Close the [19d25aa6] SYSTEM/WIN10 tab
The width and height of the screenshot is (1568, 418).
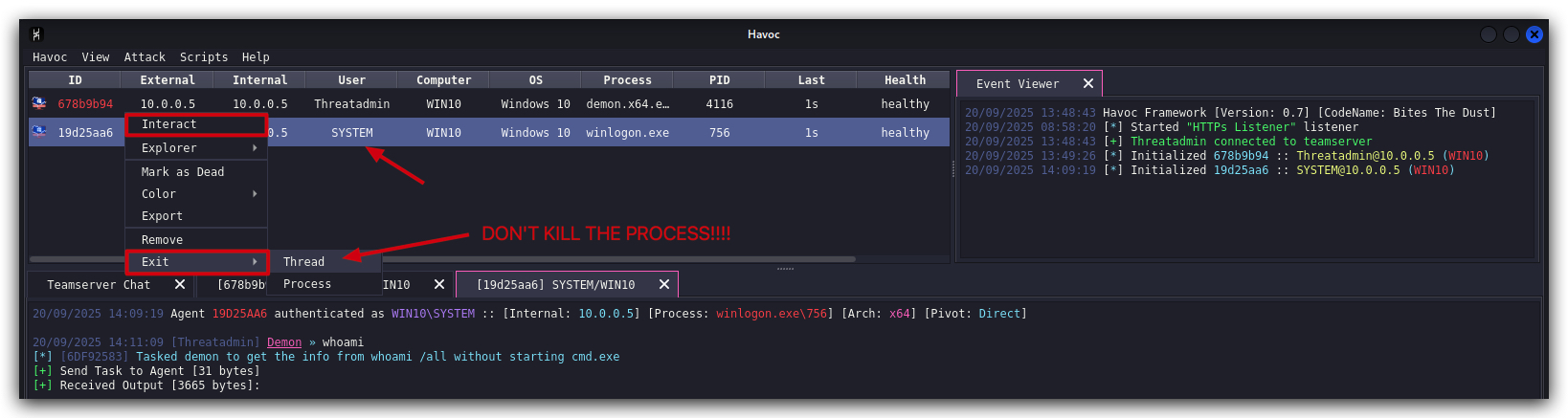[x=664, y=285]
